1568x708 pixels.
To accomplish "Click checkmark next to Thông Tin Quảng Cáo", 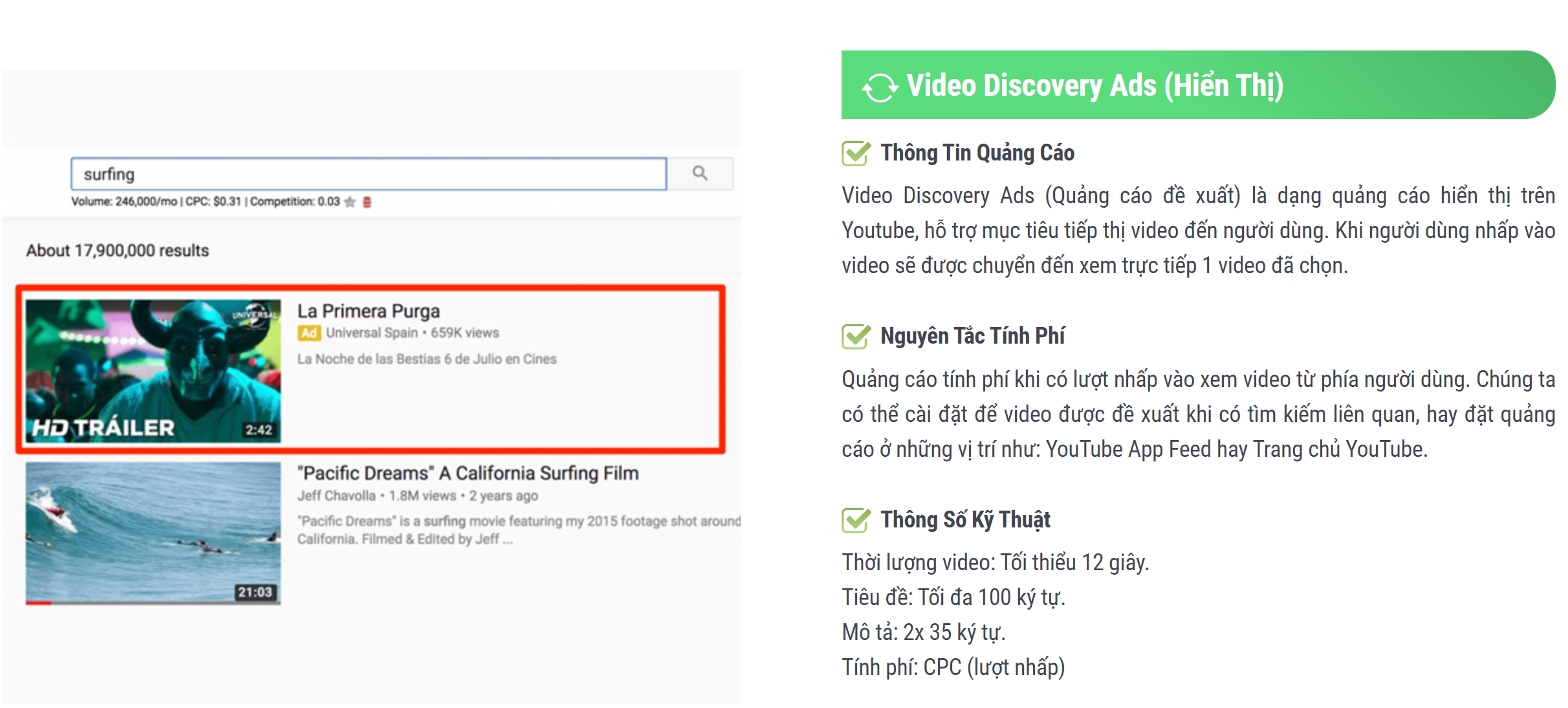I will pyautogui.click(x=856, y=153).
